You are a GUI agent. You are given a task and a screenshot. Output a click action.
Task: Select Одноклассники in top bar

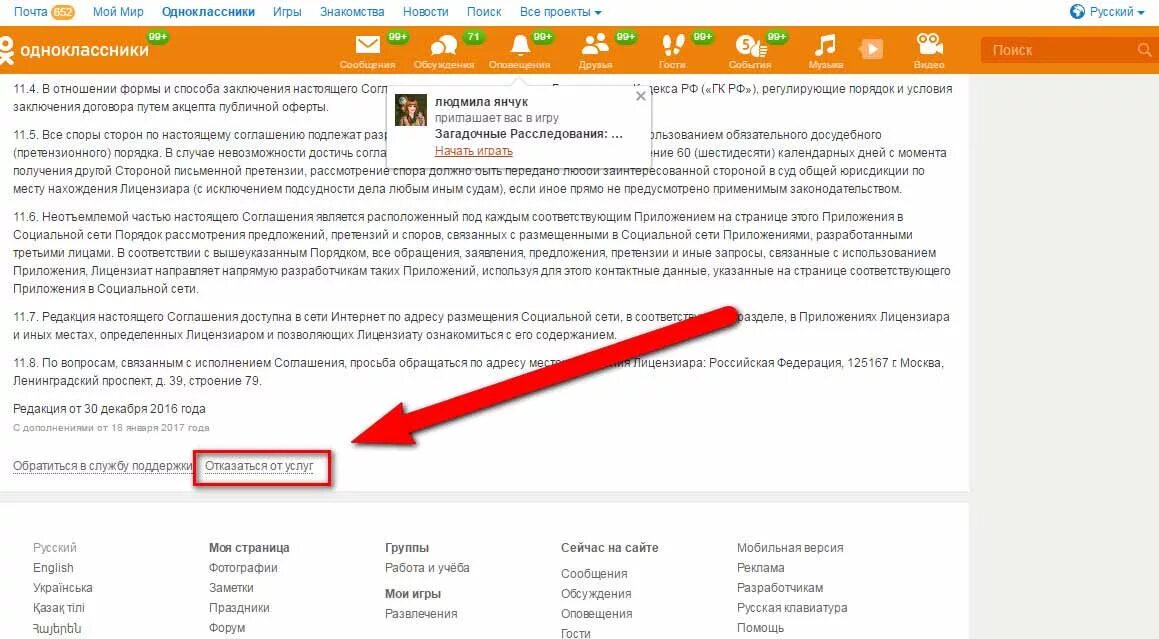[x=208, y=12]
